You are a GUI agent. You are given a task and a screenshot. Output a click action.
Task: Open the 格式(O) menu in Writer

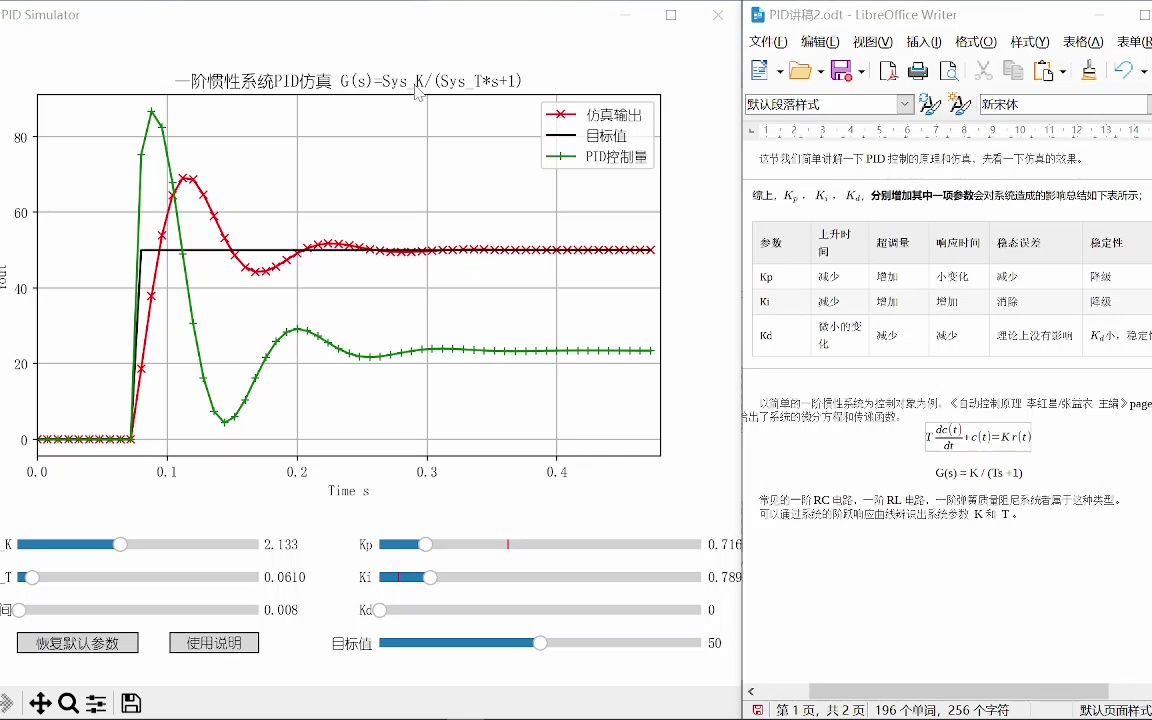pos(975,42)
